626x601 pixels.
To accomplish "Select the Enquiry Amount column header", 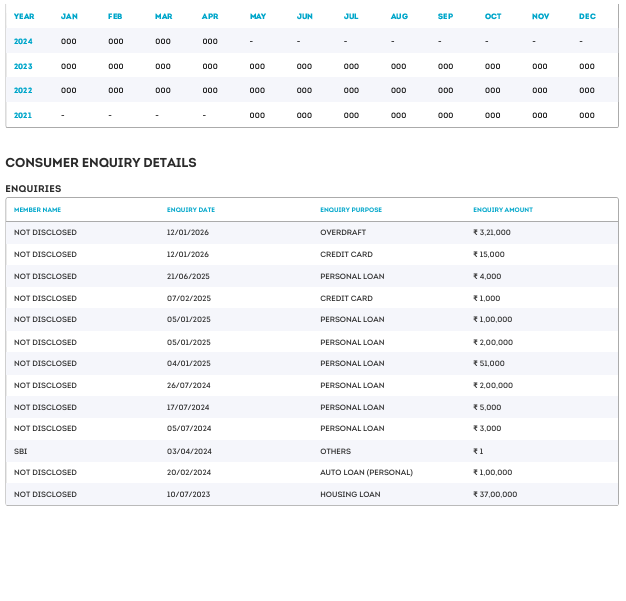I will point(502,210).
